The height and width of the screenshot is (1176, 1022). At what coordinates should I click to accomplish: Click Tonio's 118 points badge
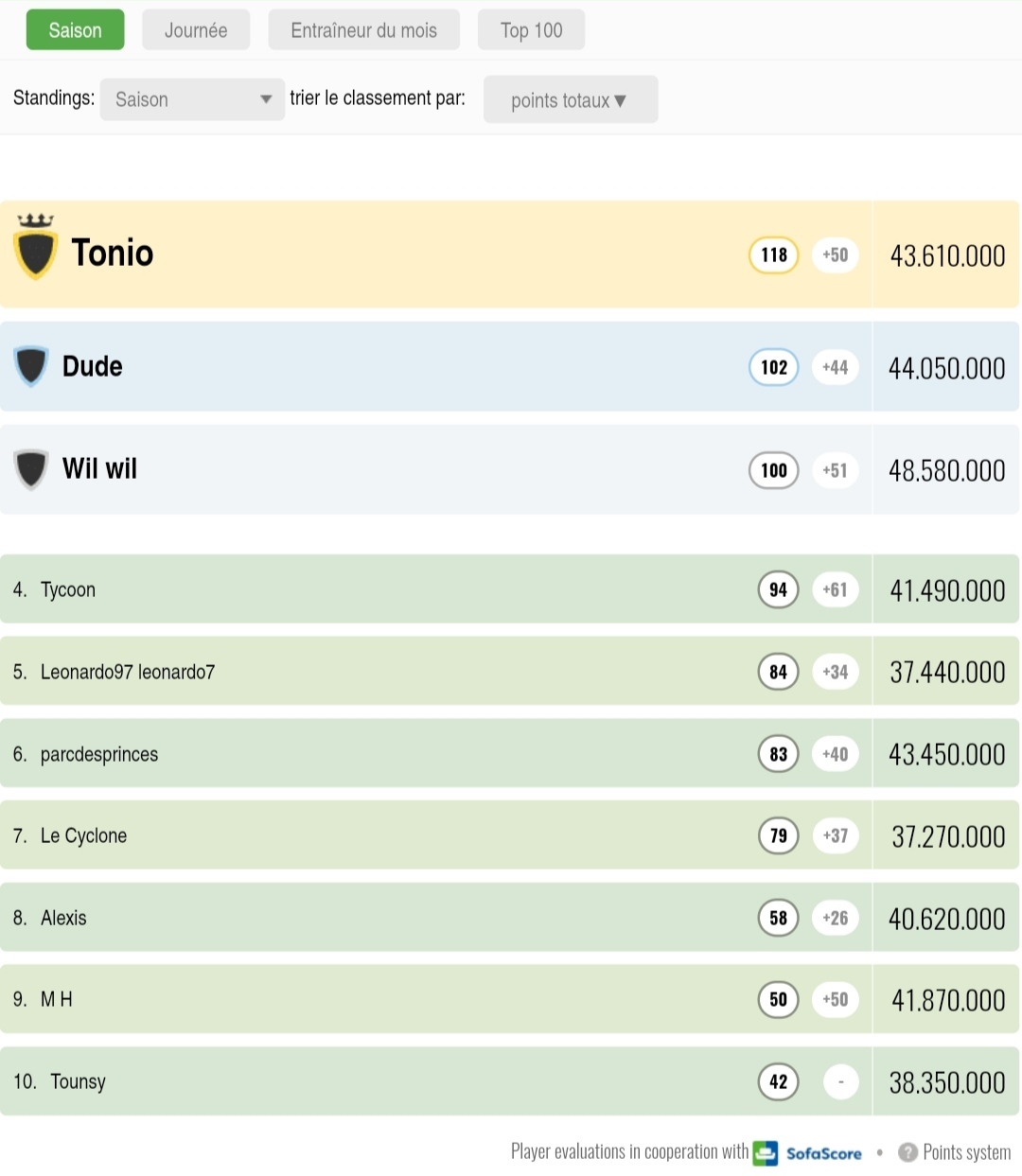coord(774,255)
